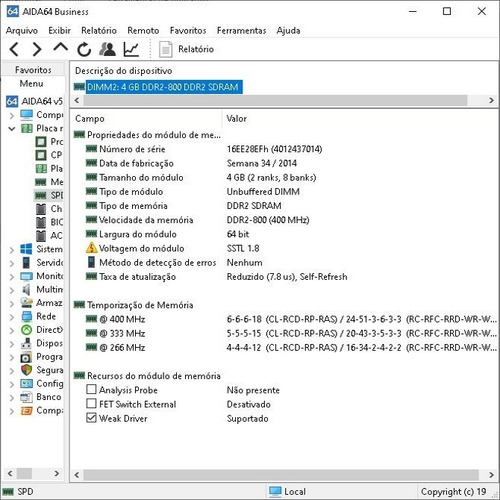500x500 pixels.
Task: Select the Rede network icon
Action: click(x=26, y=316)
